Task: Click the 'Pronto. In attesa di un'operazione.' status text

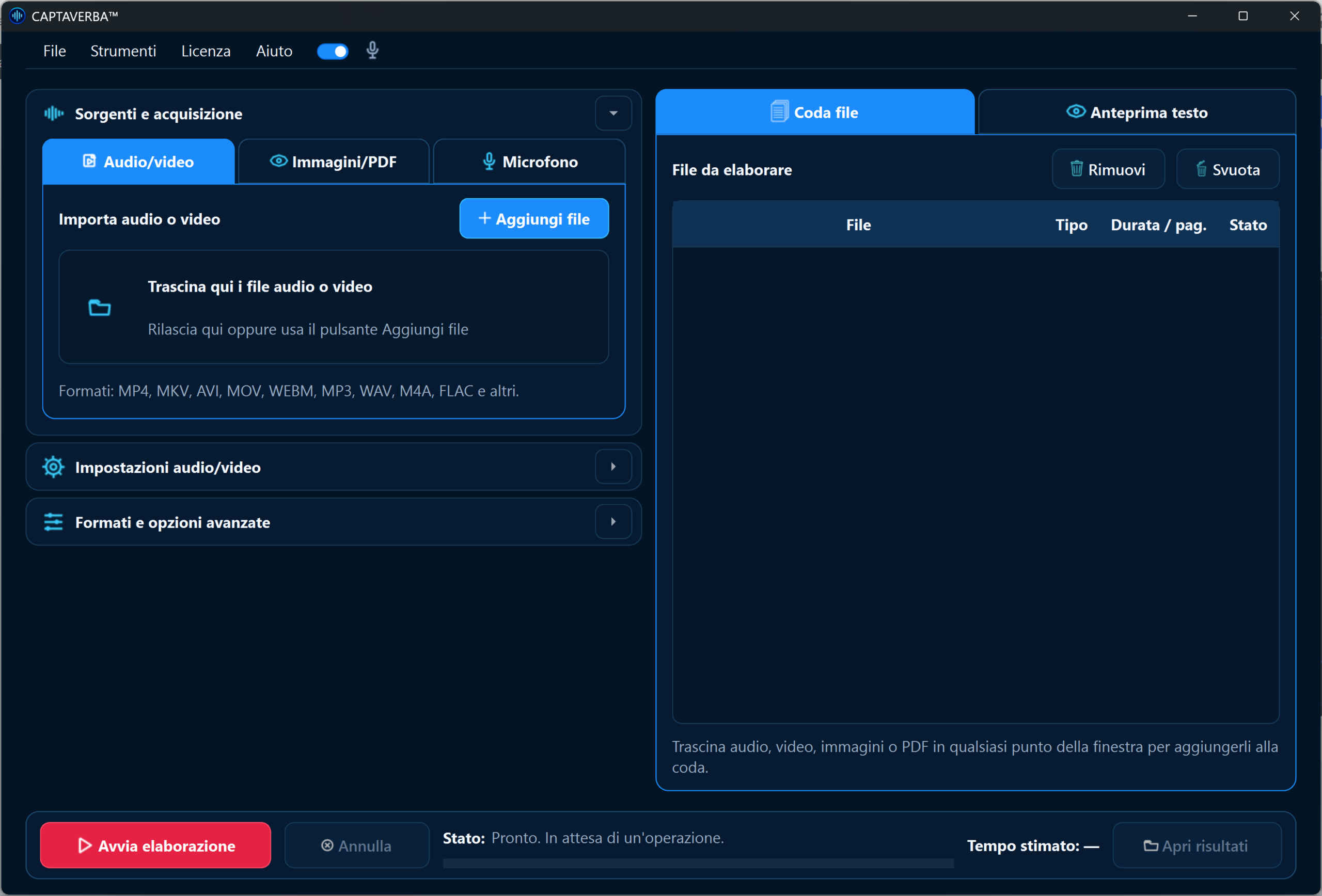Action: coord(607,838)
